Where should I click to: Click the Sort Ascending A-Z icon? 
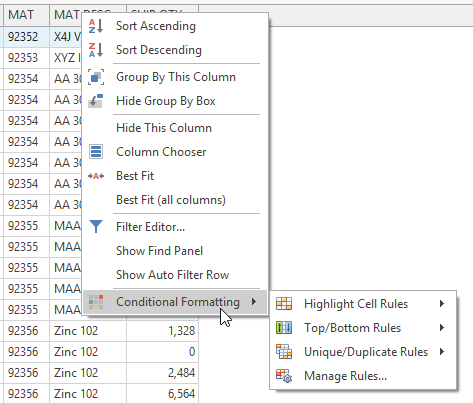(96, 26)
